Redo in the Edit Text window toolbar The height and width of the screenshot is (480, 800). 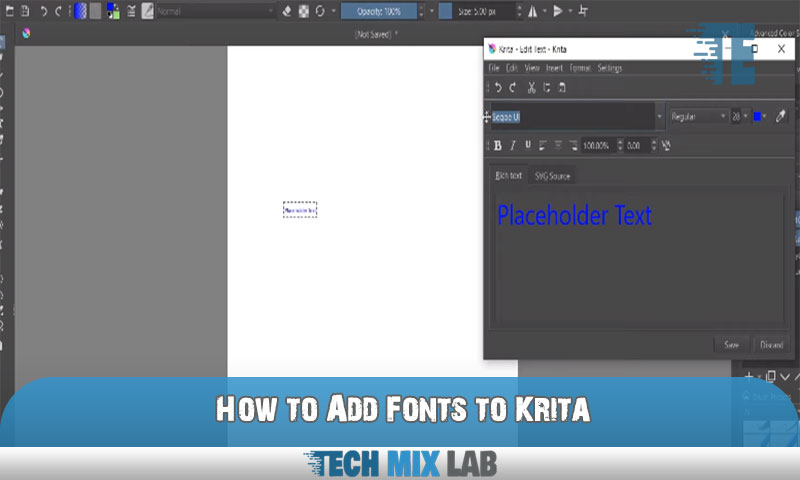pyautogui.click(x=513, y=88)
